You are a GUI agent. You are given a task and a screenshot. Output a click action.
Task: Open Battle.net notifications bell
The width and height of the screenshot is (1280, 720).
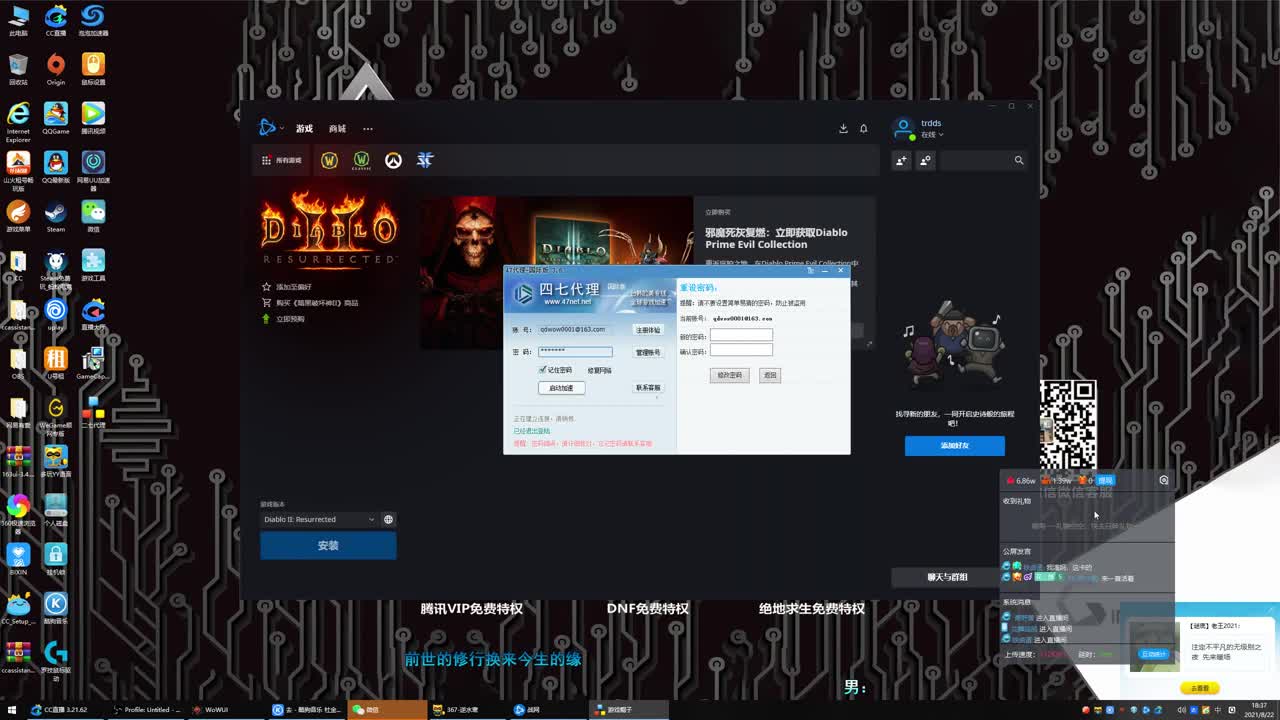864,128
